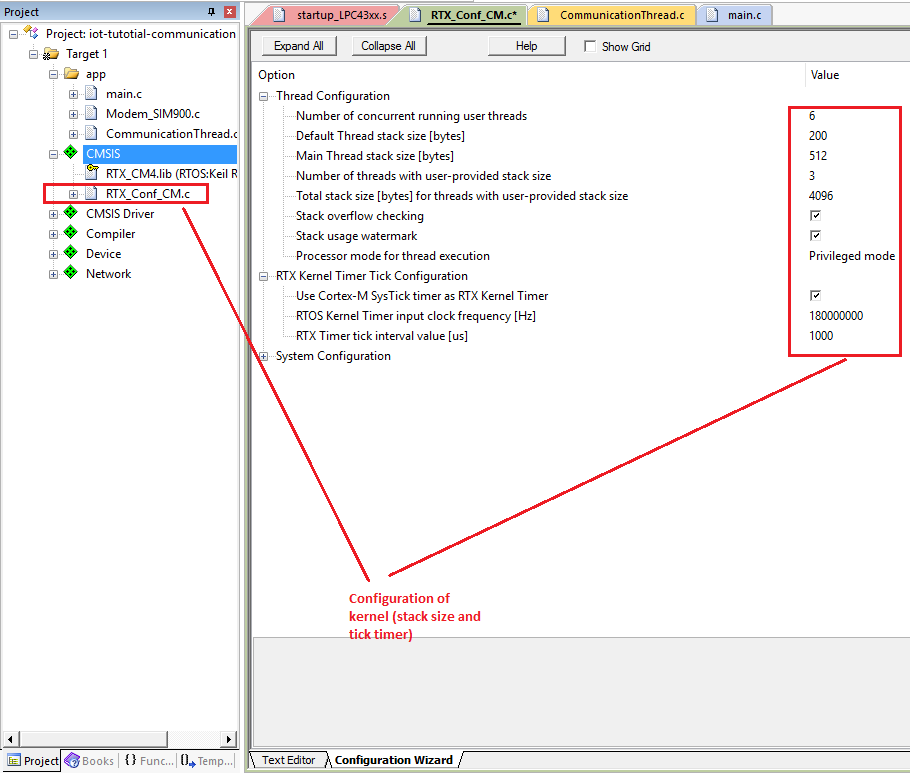Toggle the Stack overflow checking checkbox
This screenshot has width=910, height=777.
pos(816,216)
